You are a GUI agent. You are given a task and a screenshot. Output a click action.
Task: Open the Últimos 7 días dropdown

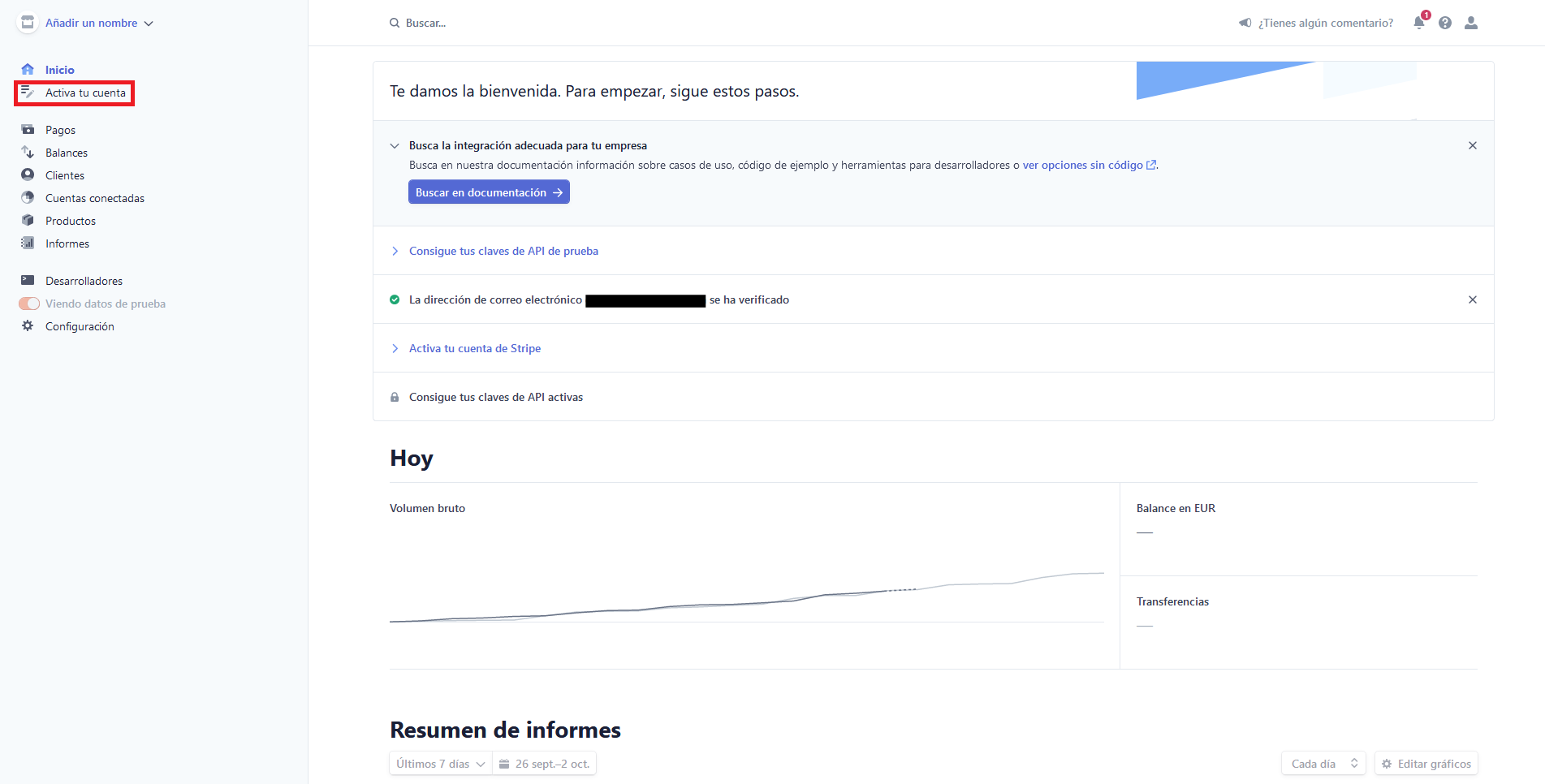click(x=441, y=764)
